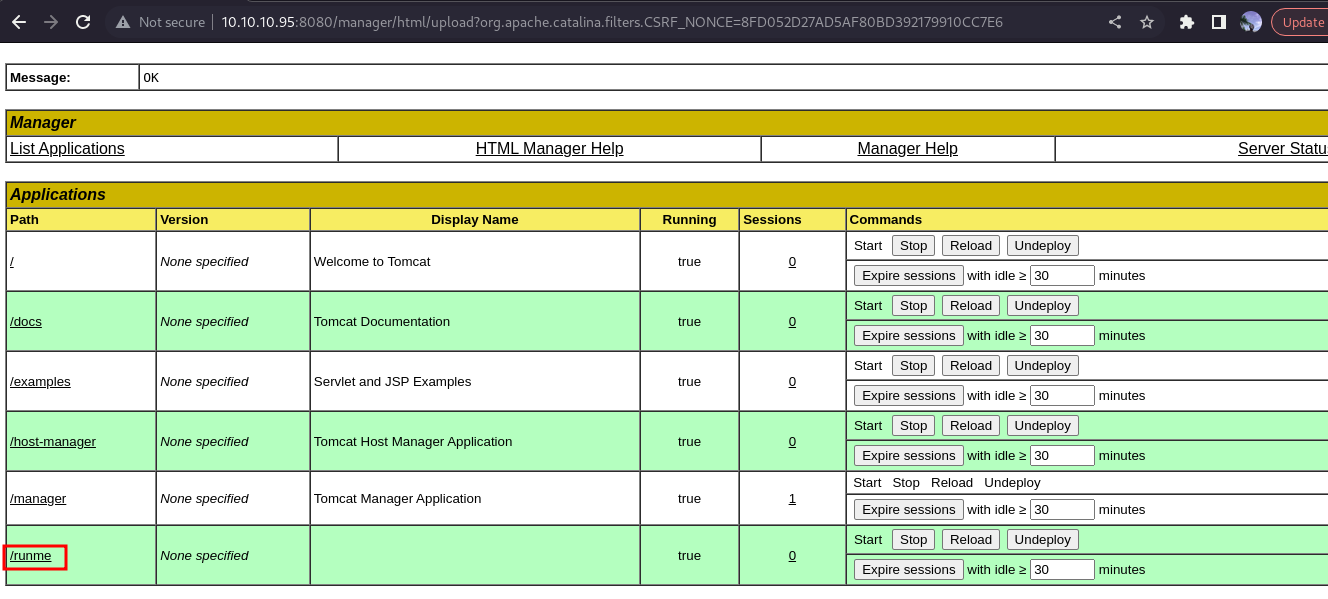Reload the /docs application
The height and width of the screenshot is (599, 1328).
point(971,306)
